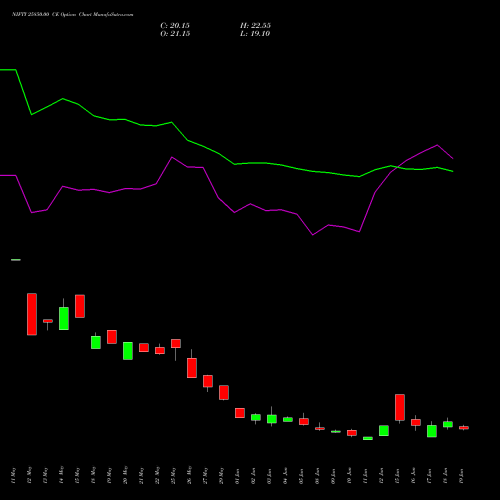Select the high value H: 22.55
The height and width of the screenshot is (500, 500).
(255, 26)
